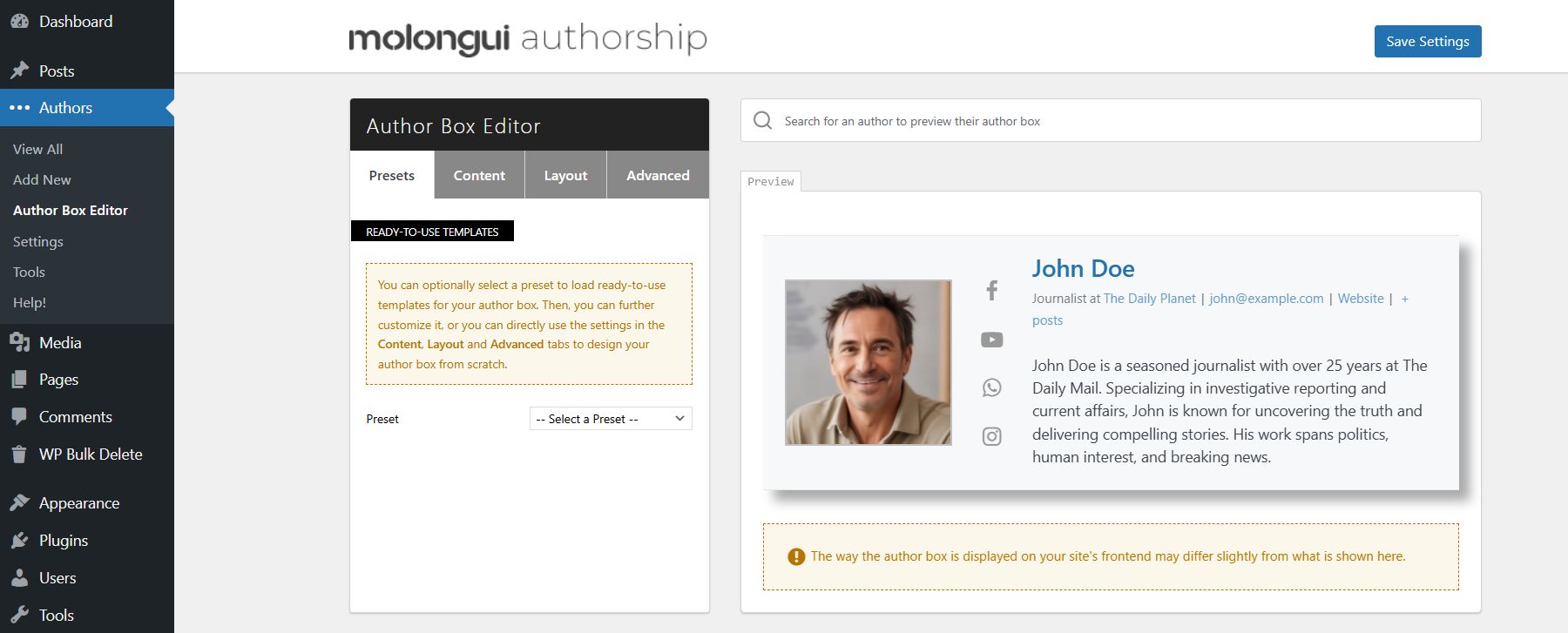
Task: Click the Media icon in sidebar
Action: 19,343
